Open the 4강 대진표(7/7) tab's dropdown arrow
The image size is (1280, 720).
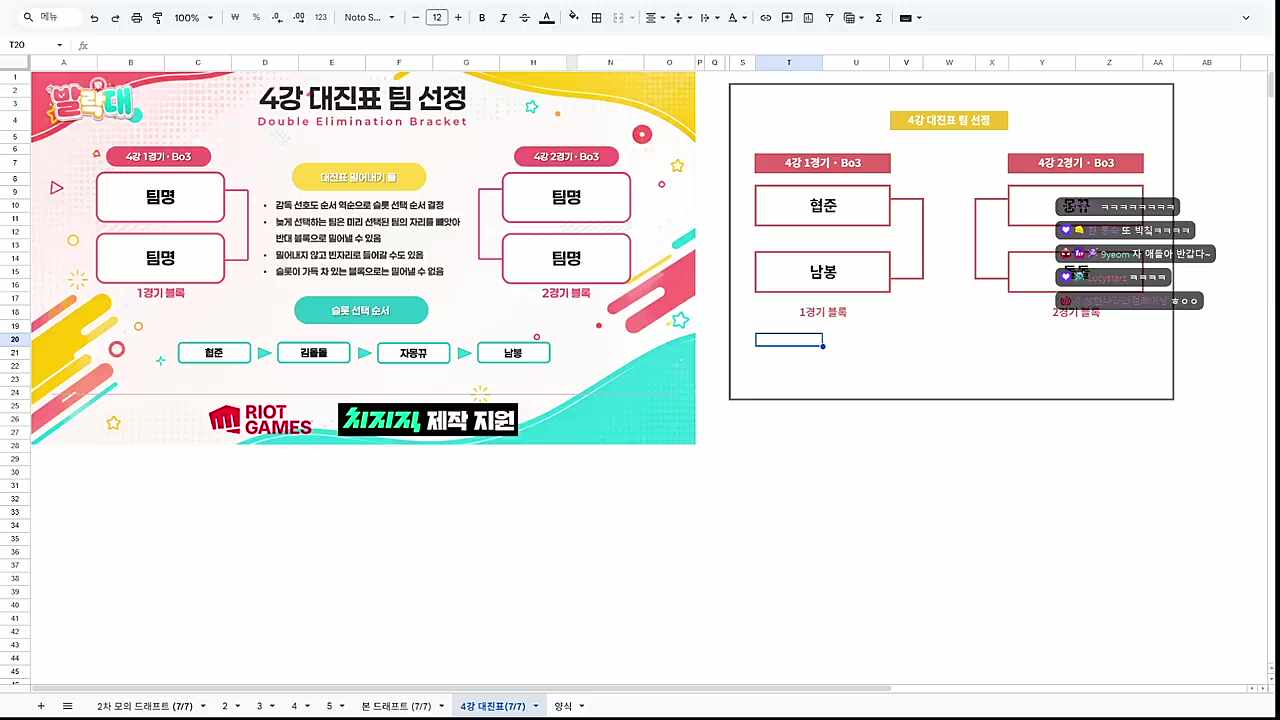(536, 706)
